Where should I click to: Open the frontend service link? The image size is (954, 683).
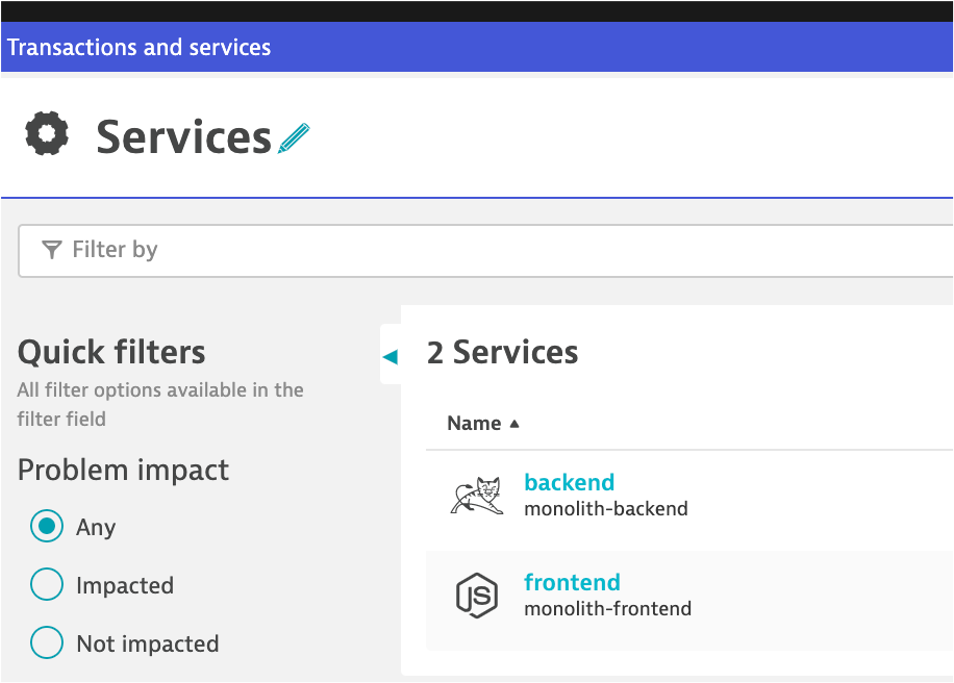click(572, 582)
